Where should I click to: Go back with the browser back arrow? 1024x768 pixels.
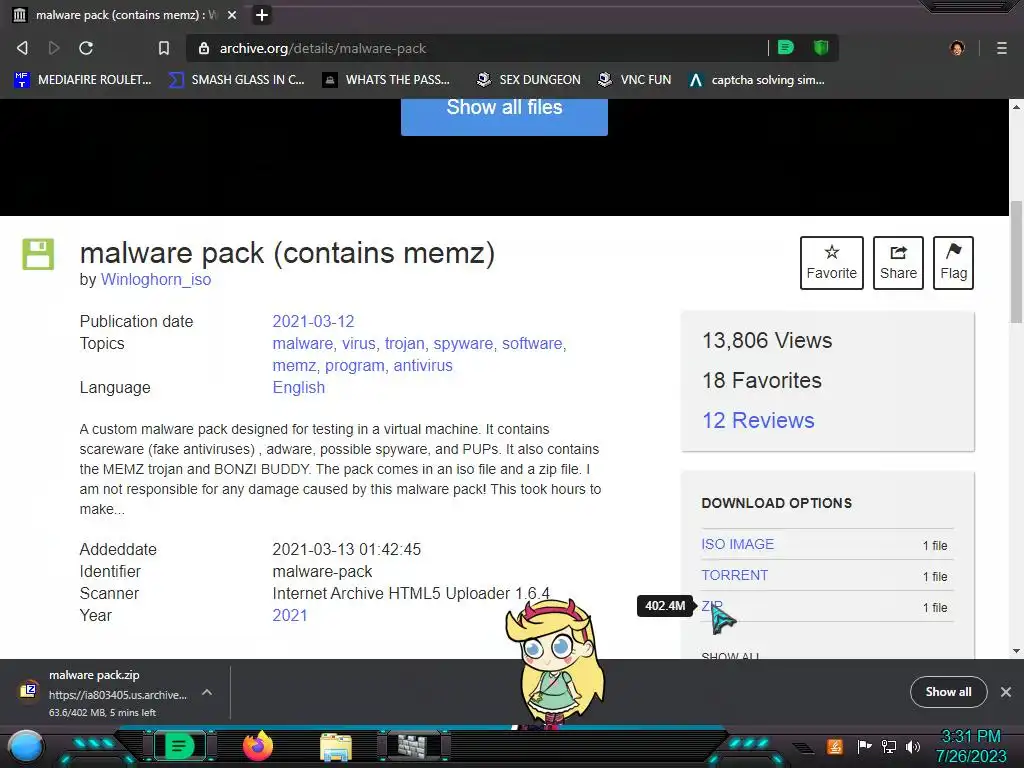tap(22, 48)
